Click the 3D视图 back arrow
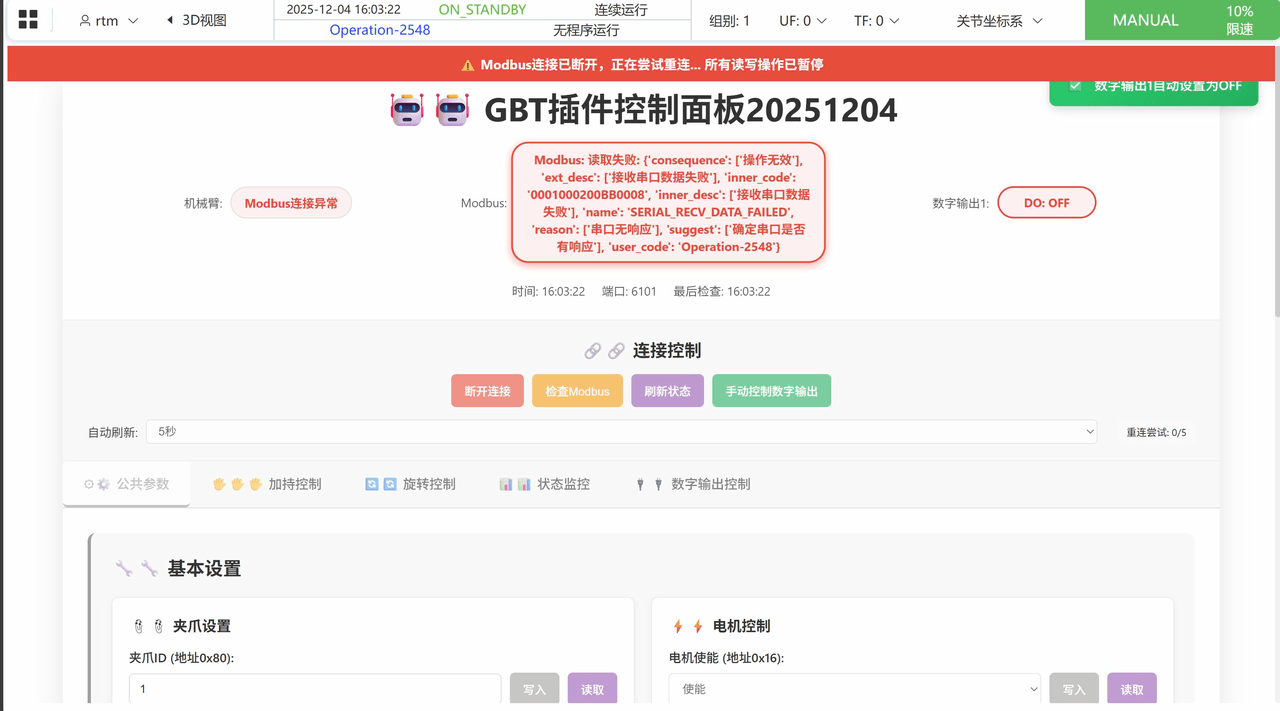Viewport: 1280px width, 711px height. [x=169, y=20]
